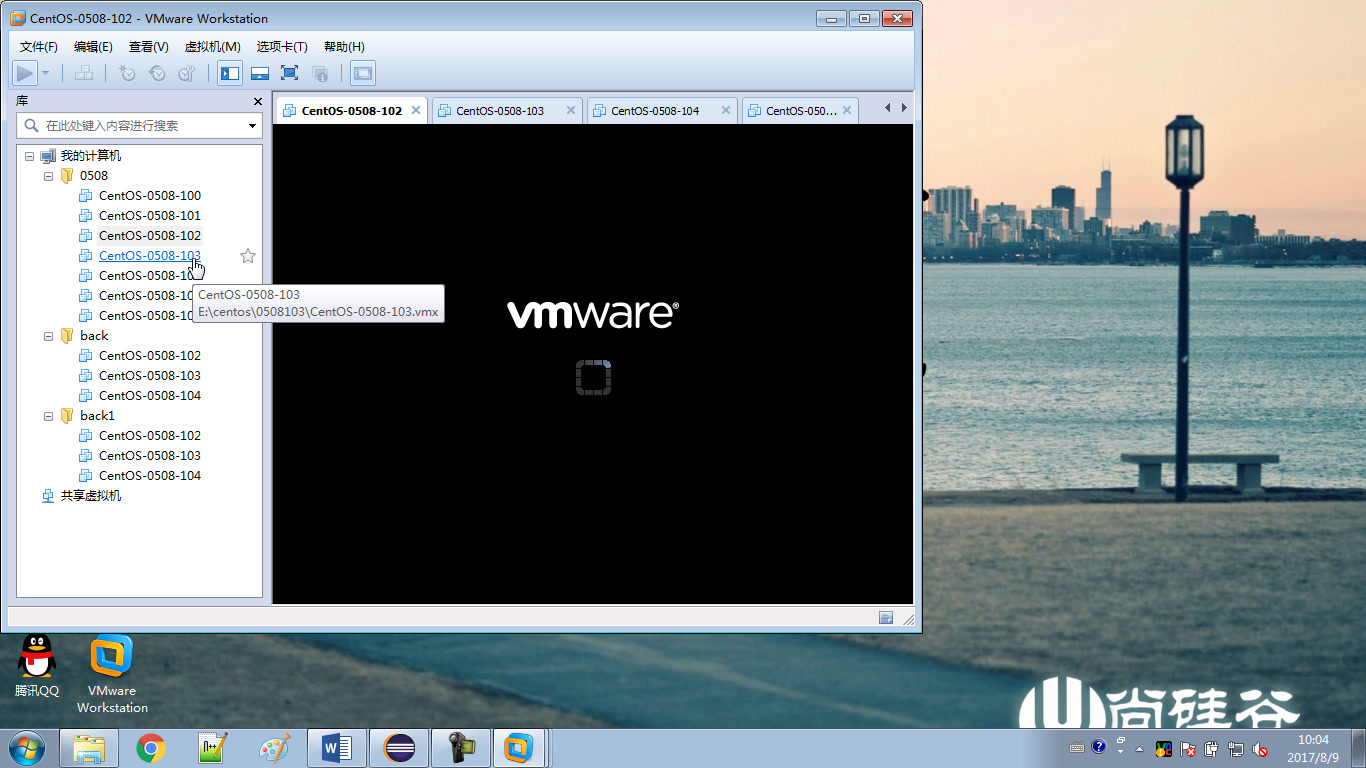Select CentOS-0508-100 in the library

pos(150,196)
